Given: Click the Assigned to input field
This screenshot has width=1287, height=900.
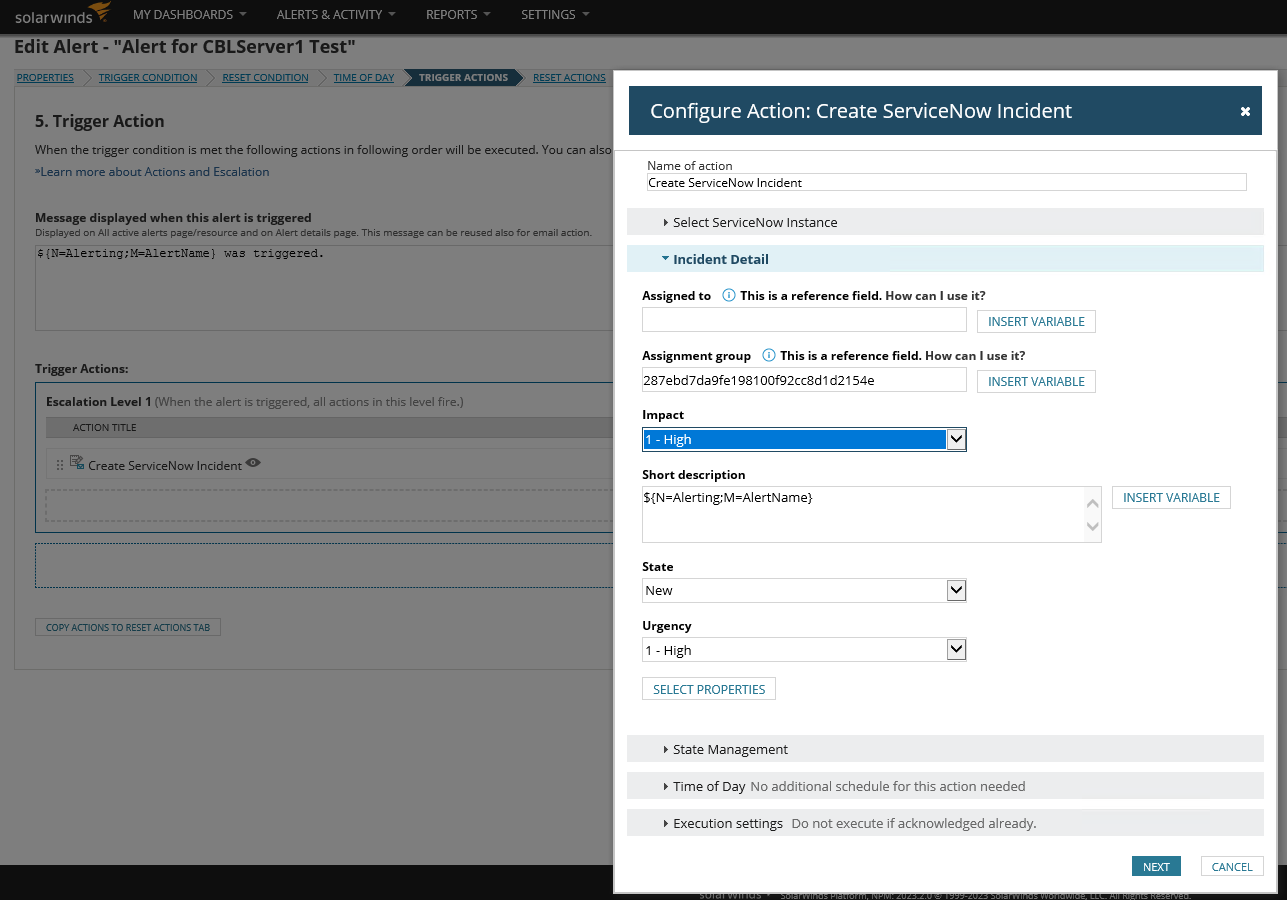Looking at the screenshot, I should pos(804,320).
